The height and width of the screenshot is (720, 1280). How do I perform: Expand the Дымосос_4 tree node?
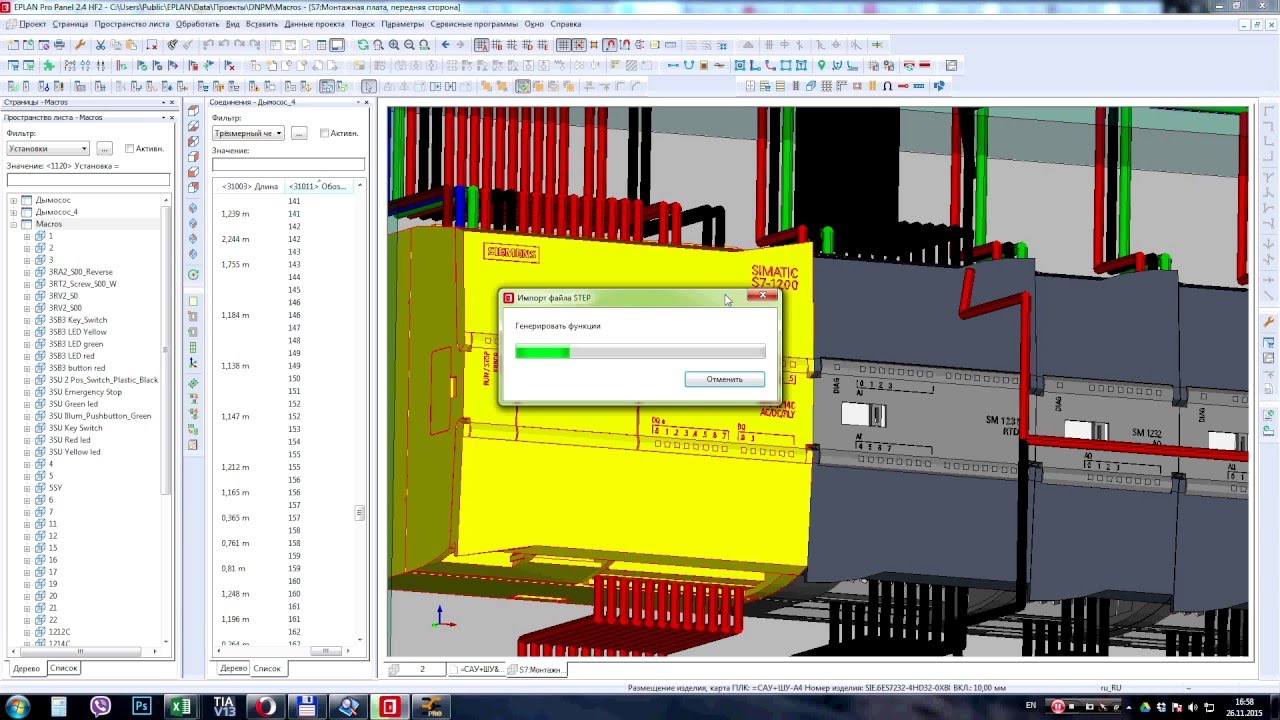(x=14, y=212)
